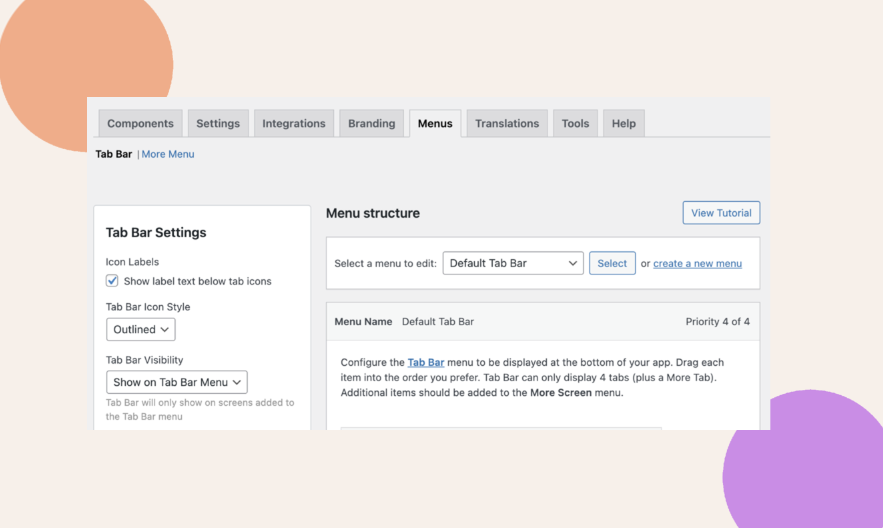The image size is (883, 528).
Task: Click the Select button
Action: pyautogui.click(x=612, y=263)
